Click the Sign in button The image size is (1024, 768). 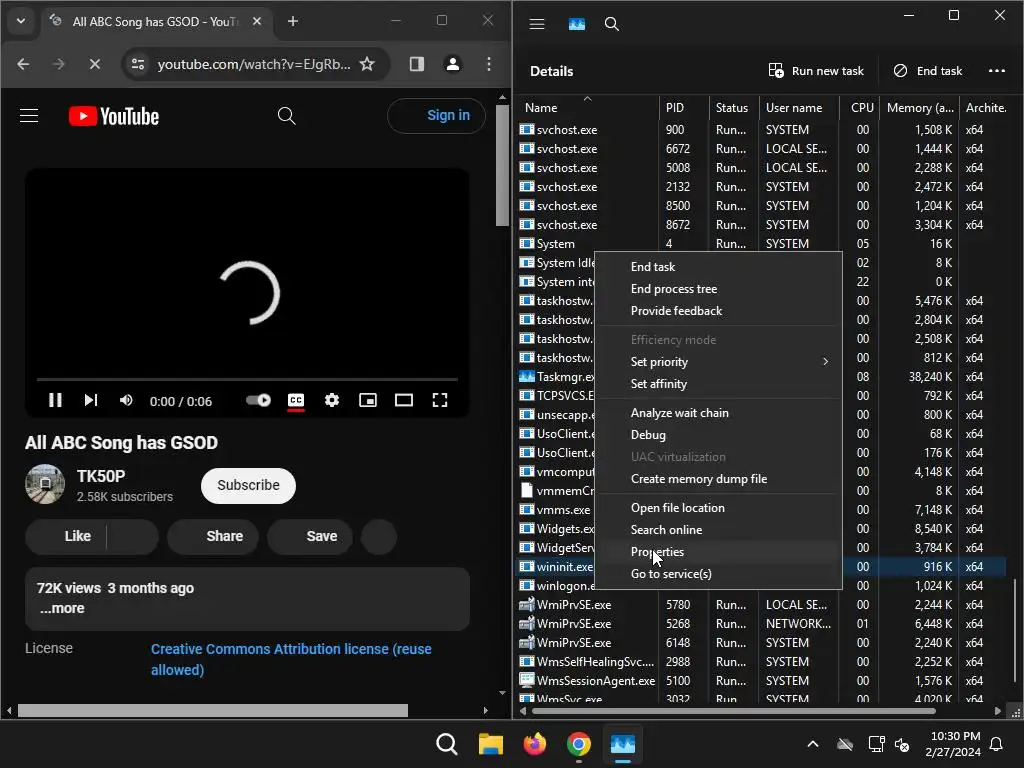pos(436,116)
